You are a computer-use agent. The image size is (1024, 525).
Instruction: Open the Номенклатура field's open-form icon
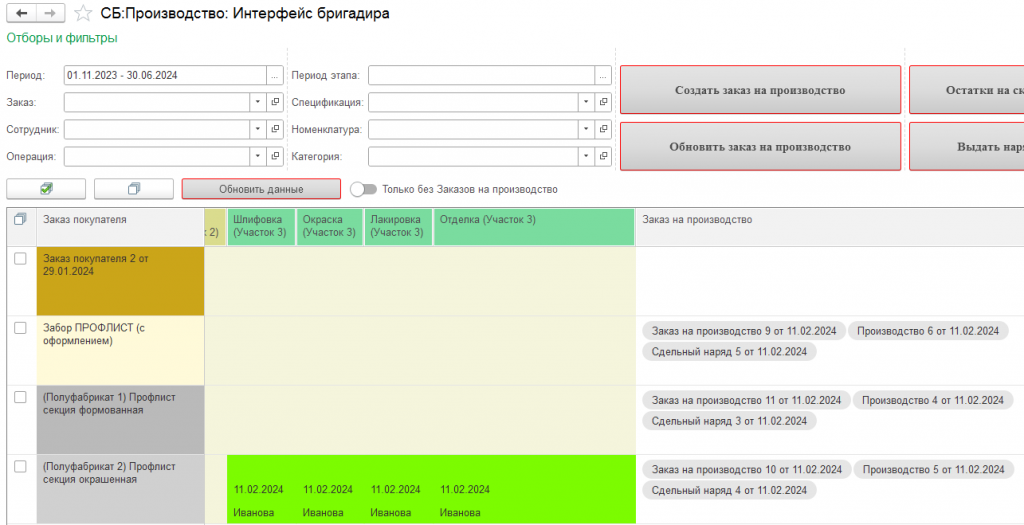click(x=603, y=129)
